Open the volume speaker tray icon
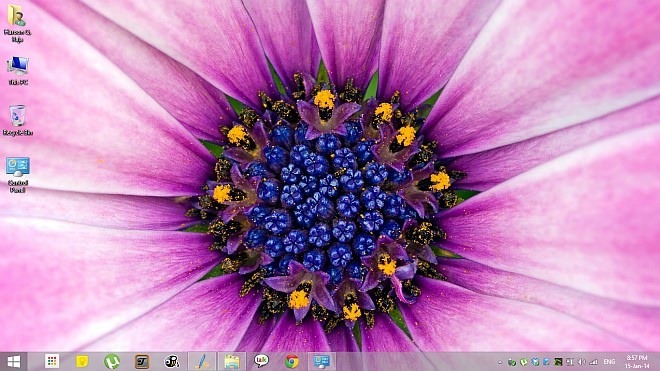Image resolution: width=660 pixels, height=371 pixels. [581, 362]
